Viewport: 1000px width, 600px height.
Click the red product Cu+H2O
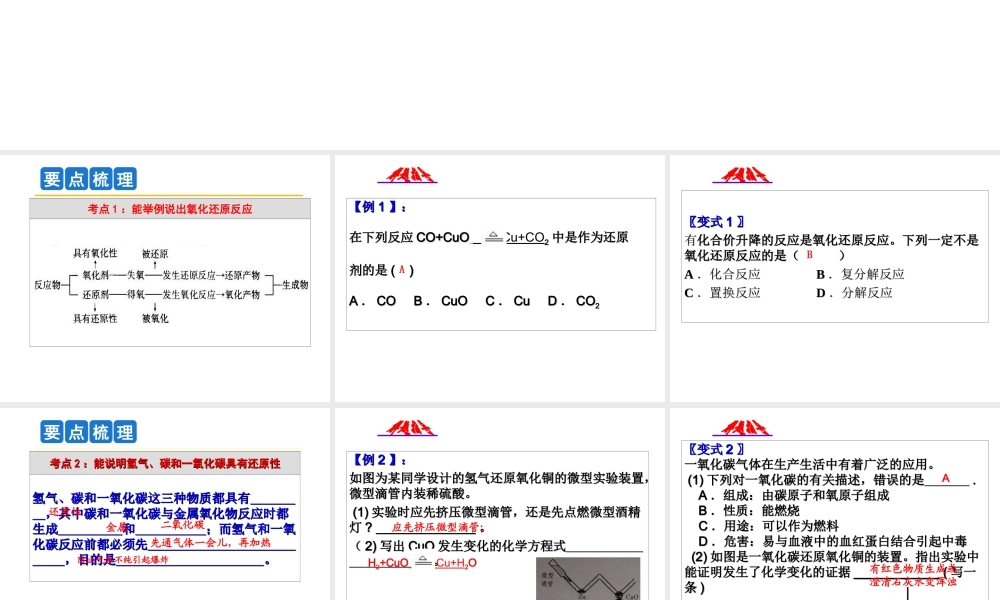click(x=456, y=563)
